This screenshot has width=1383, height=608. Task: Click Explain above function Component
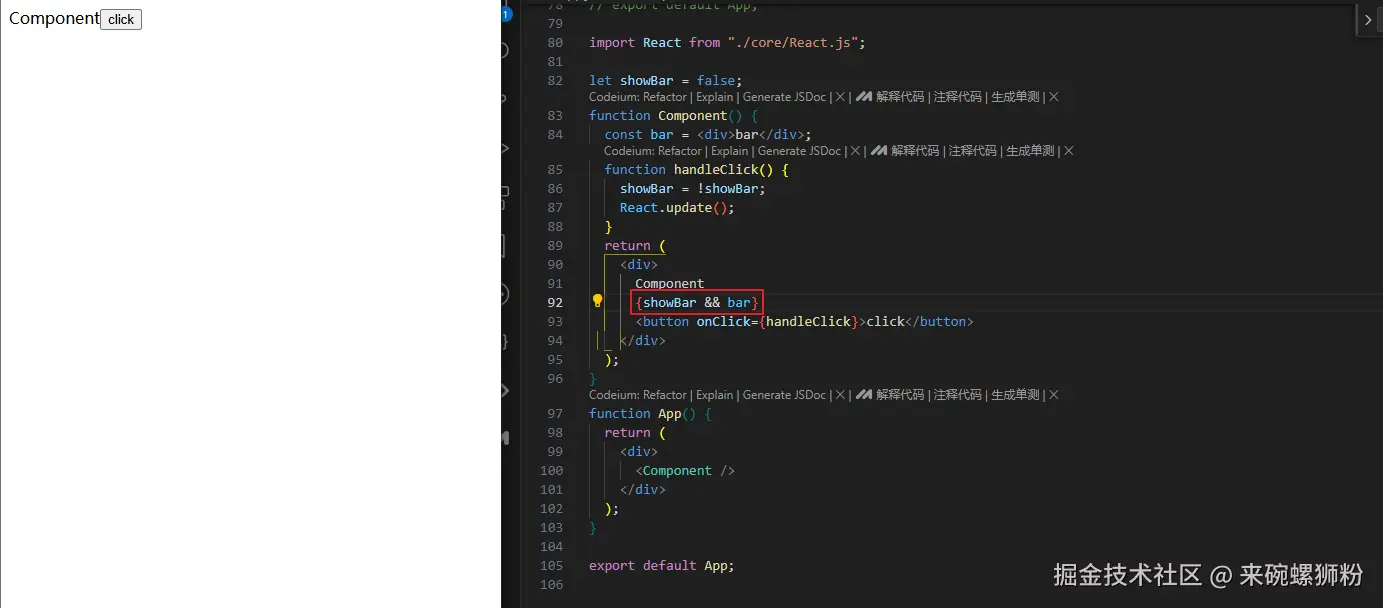(x=714, y=97)
